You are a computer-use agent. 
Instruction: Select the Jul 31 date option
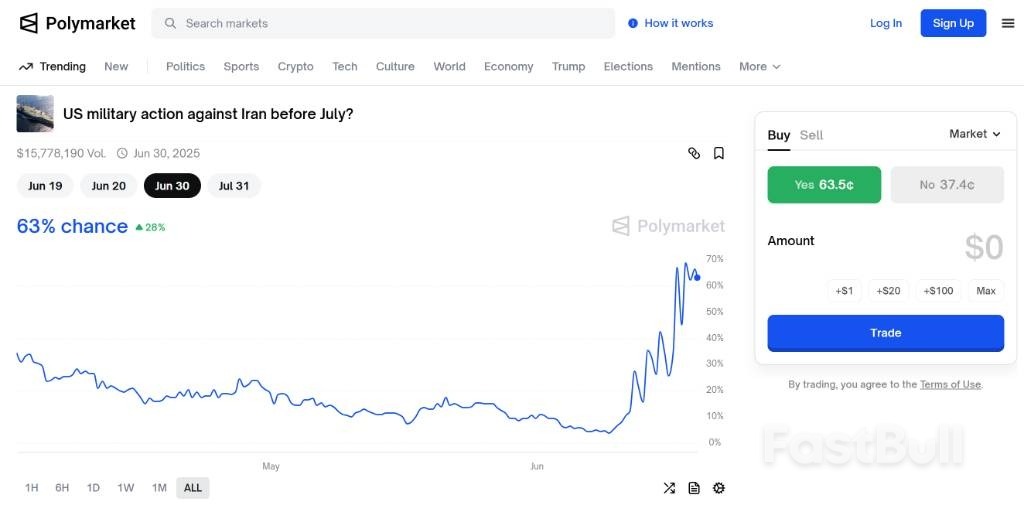point(233,186)
